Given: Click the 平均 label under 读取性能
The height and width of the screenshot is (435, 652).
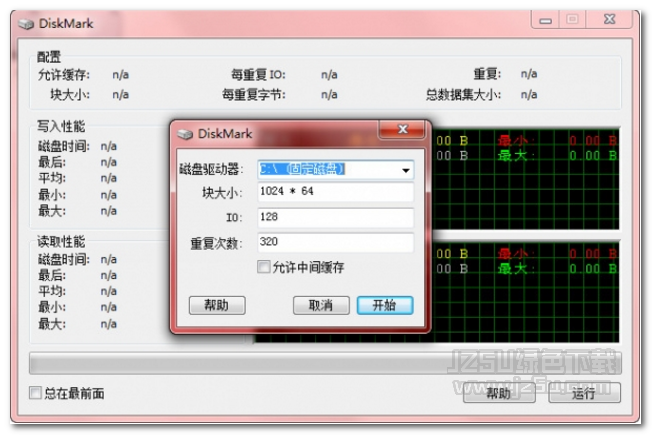Looking at the screenshot, I should [52, 291].
